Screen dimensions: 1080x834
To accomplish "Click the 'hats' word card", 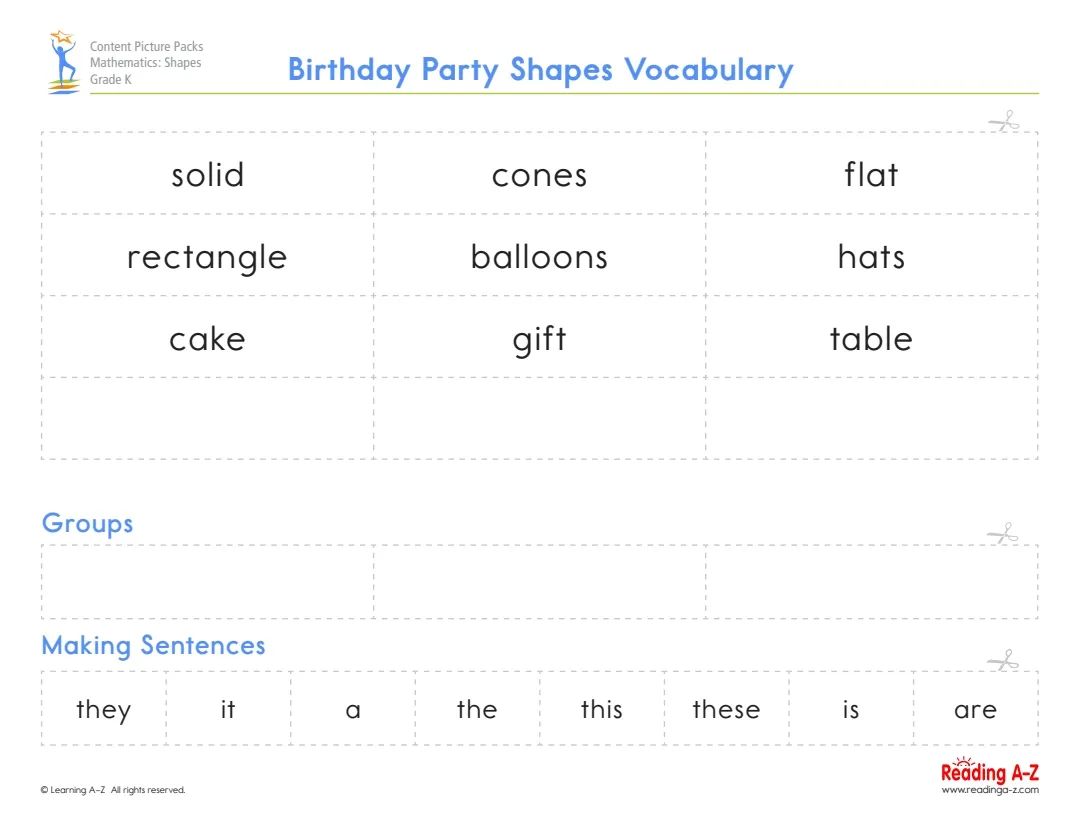I will click(x=871, y=257).
